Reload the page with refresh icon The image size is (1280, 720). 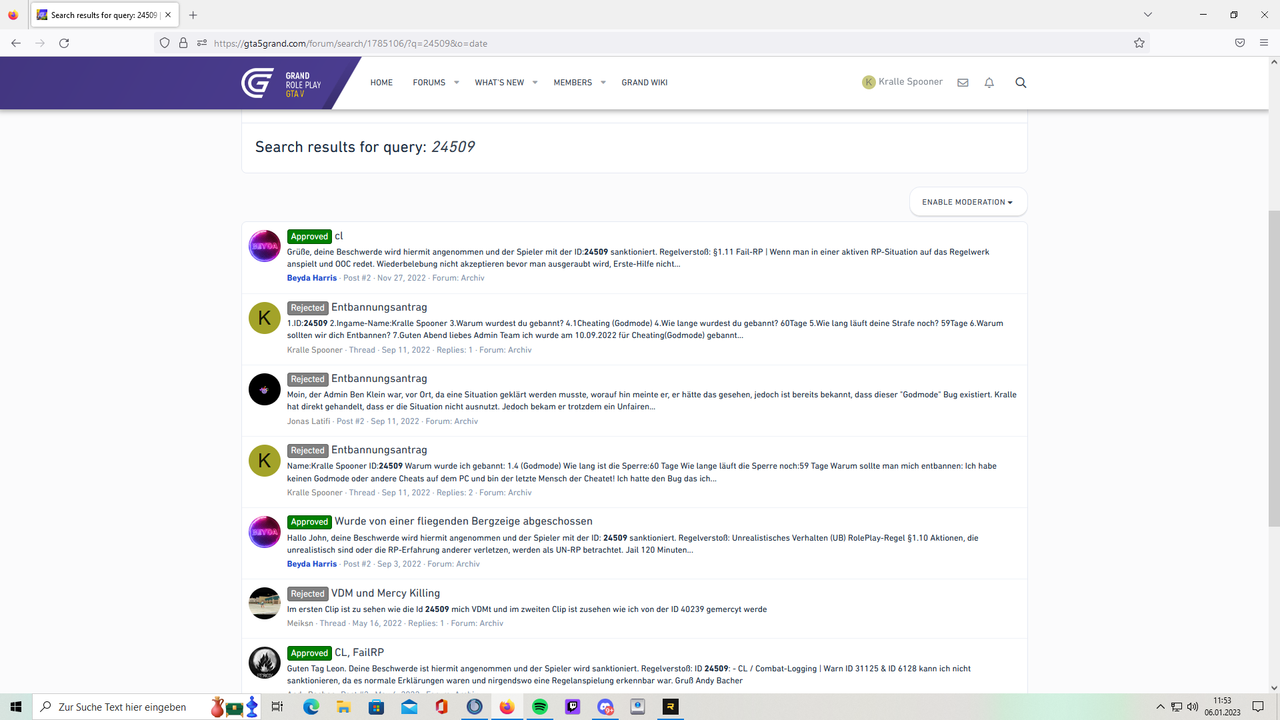pos(64,43)
